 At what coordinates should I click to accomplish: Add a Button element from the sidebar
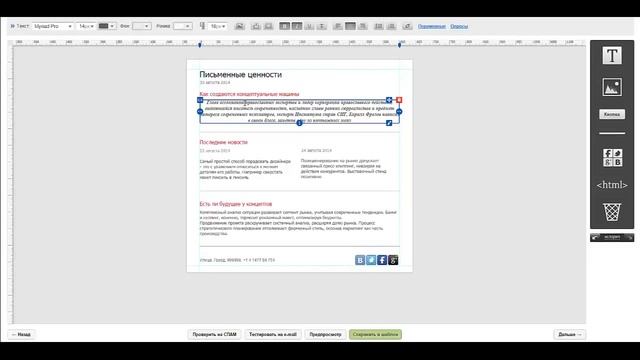tap(612, 114)
